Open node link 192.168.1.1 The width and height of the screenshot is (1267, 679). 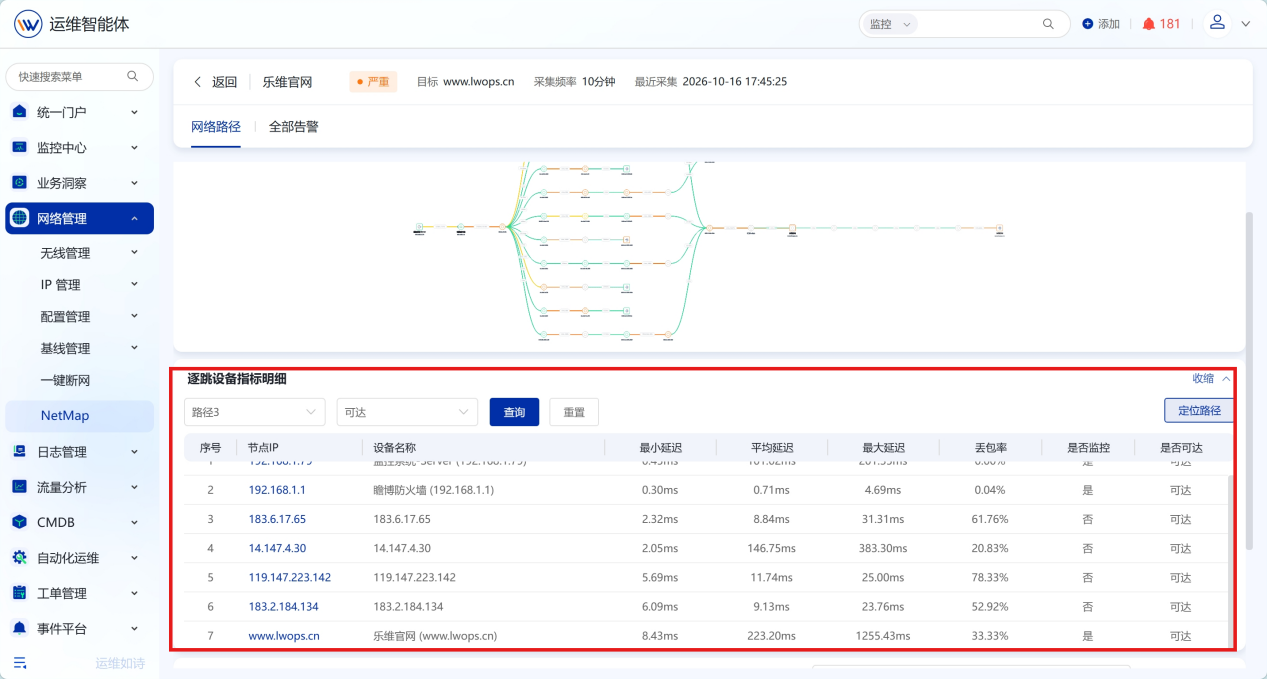(277, 491)
